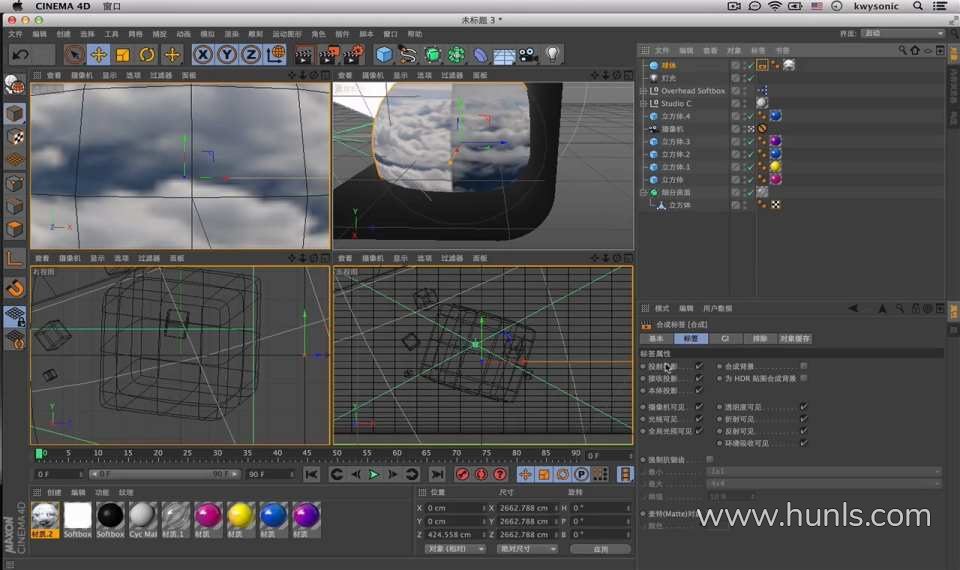Activate the Move tool in top toolbar
Image resolution: width=960 pixels, height=570 pixels.
(99, 55)
